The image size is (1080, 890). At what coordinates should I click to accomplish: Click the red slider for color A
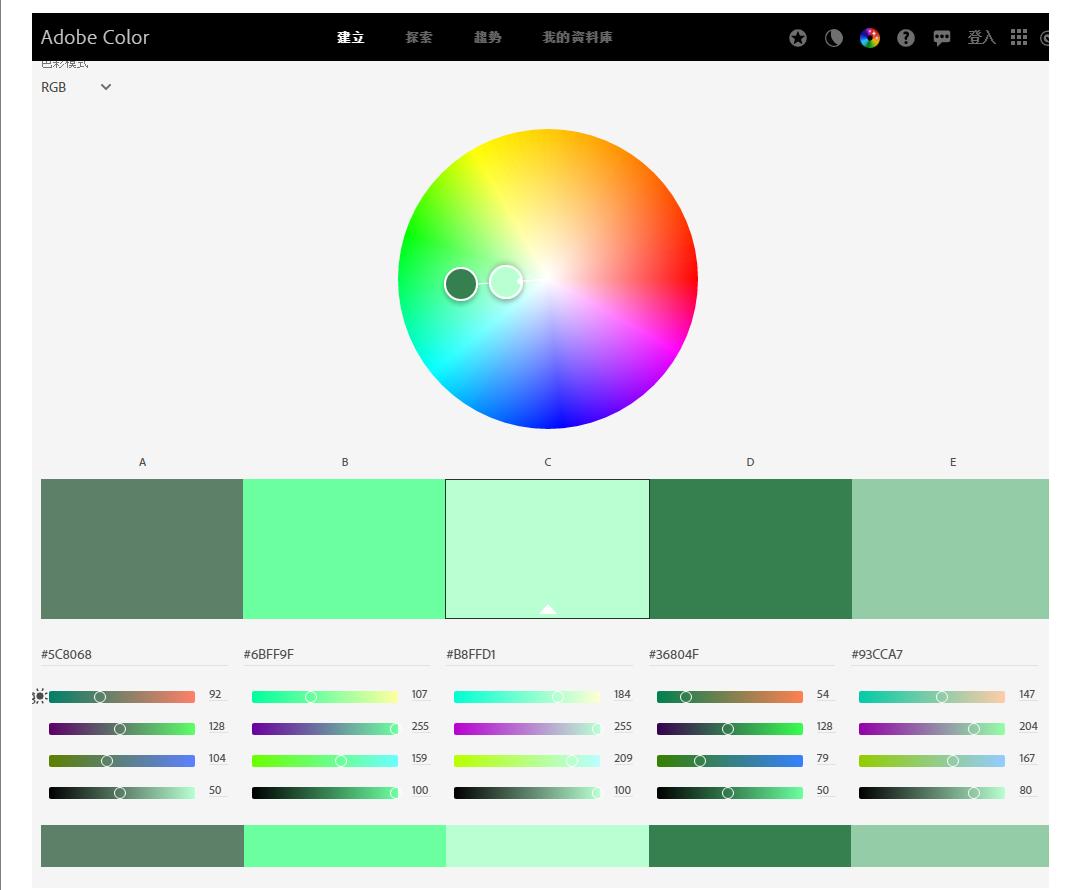pyautogui.click(x=121, y=697)
